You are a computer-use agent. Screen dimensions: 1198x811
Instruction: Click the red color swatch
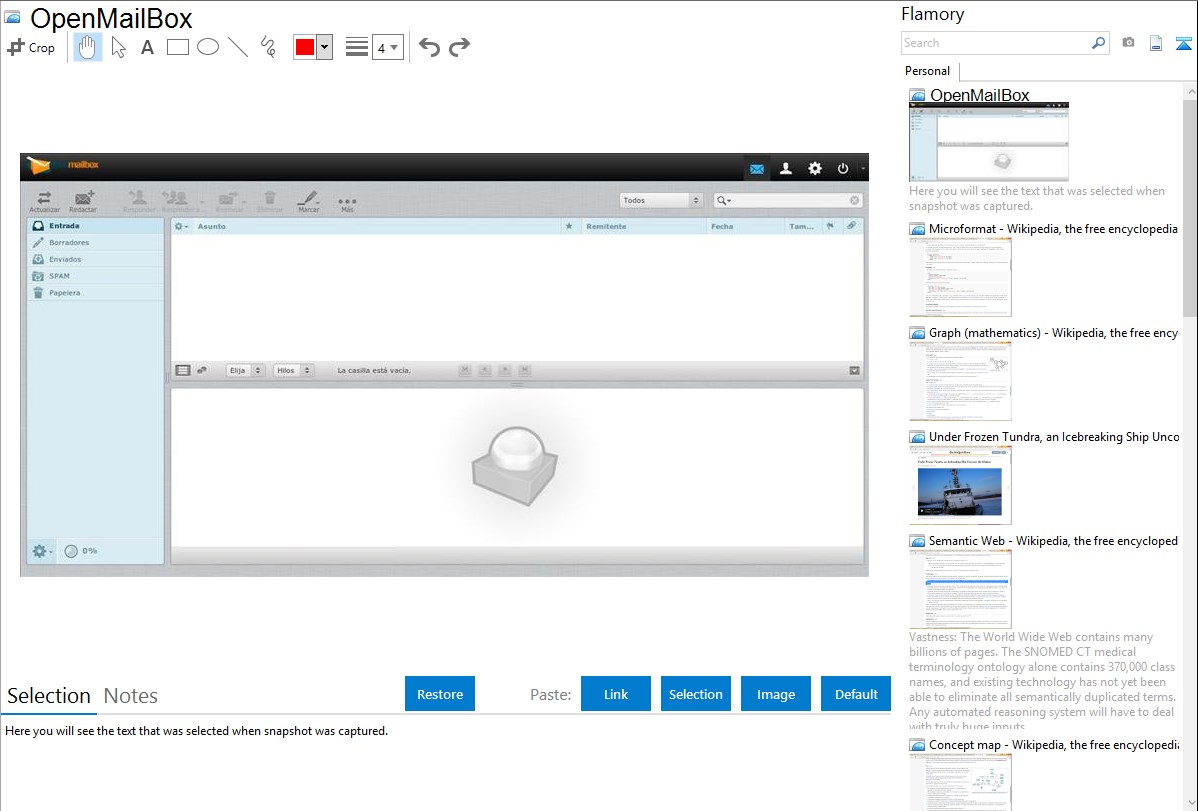pos(304,47)
